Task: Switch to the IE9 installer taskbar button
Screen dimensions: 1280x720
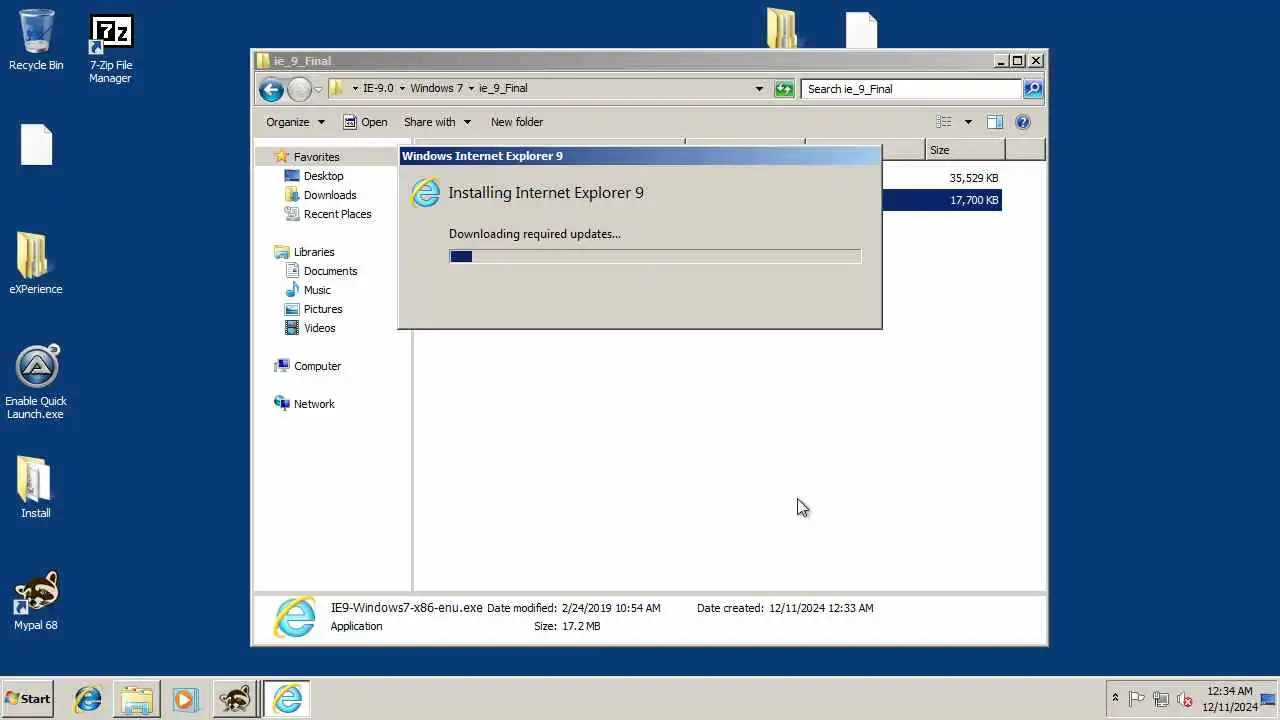Action: (x=287, y=699)
